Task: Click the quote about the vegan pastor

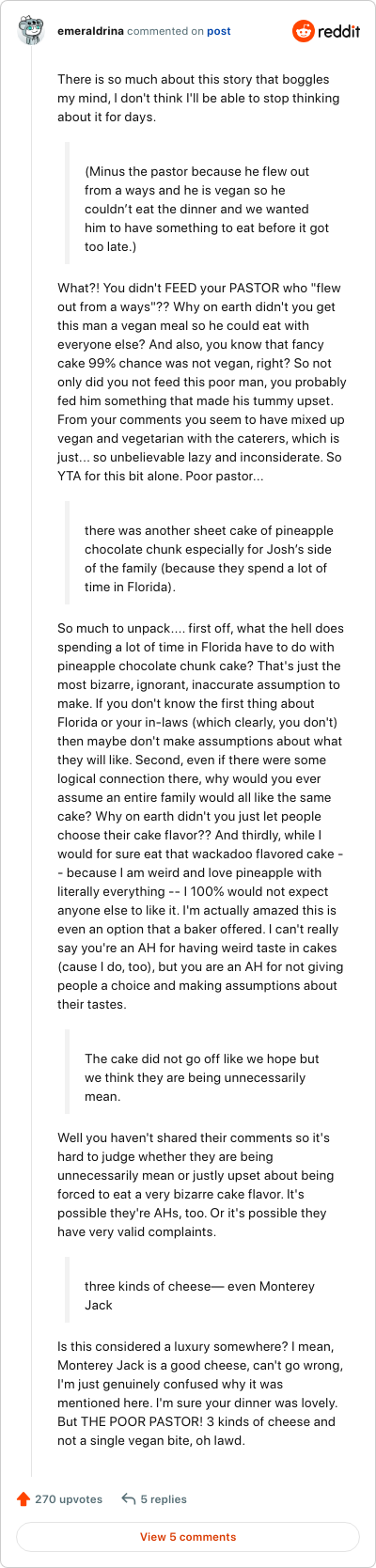Action: [197, 209]
